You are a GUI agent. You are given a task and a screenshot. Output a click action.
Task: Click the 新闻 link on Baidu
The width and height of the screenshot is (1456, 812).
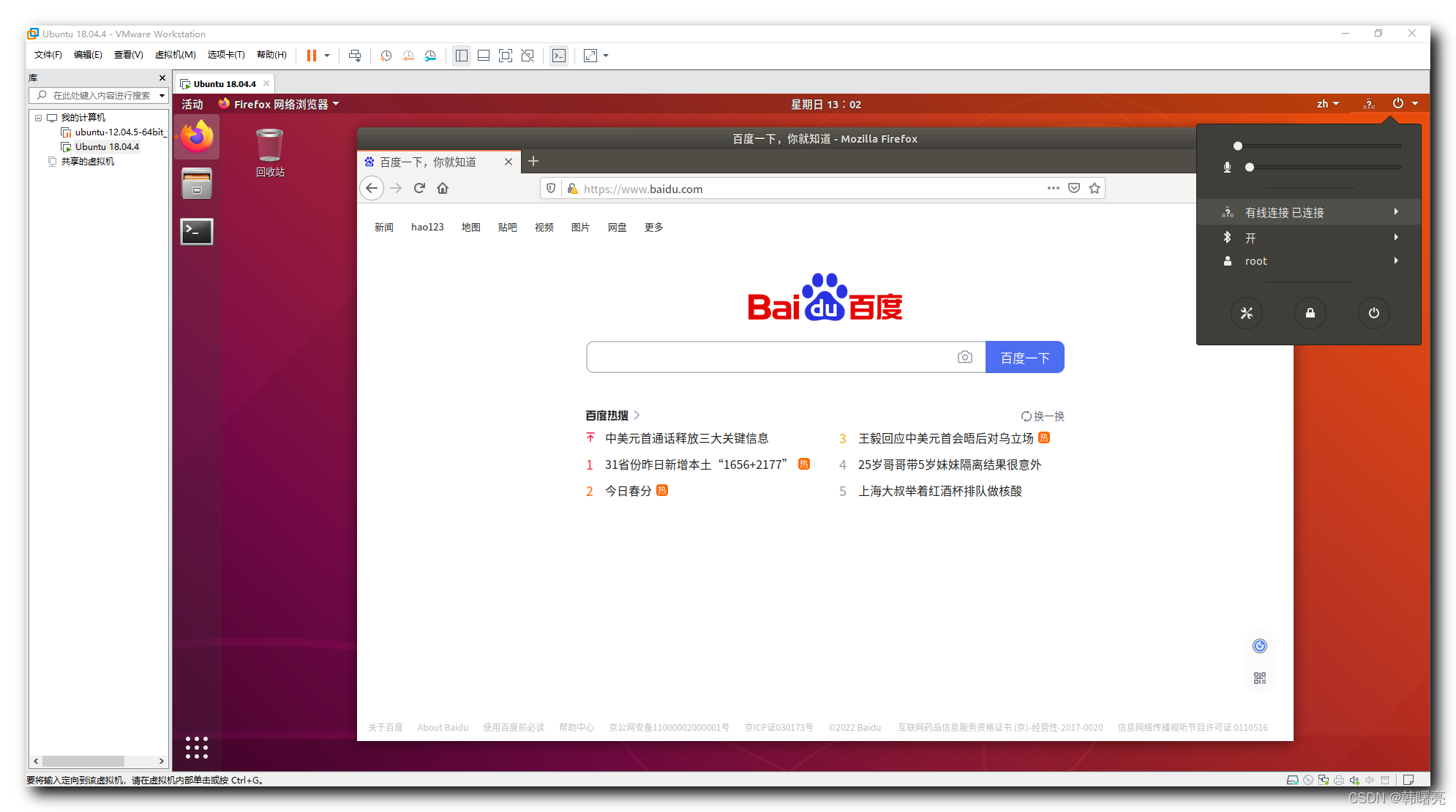click(384, 228)
